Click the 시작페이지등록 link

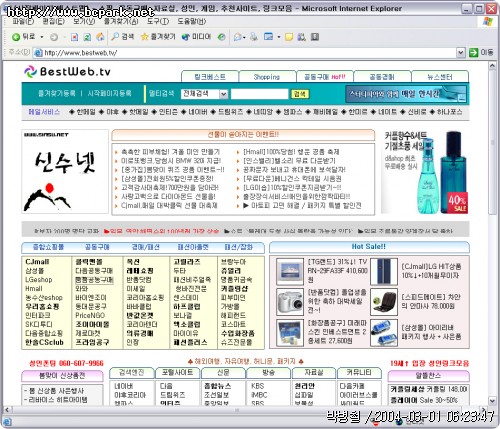point(109,93)
